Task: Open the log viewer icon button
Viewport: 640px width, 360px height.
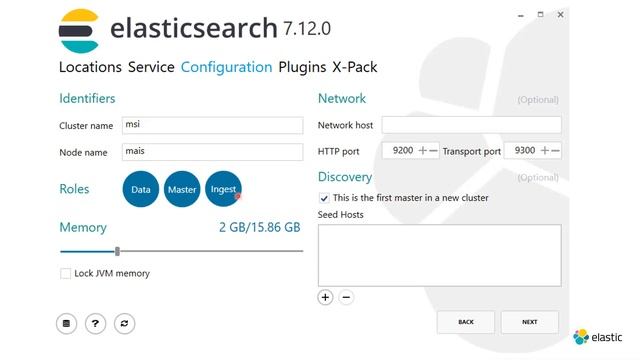Action: [66, 324]
